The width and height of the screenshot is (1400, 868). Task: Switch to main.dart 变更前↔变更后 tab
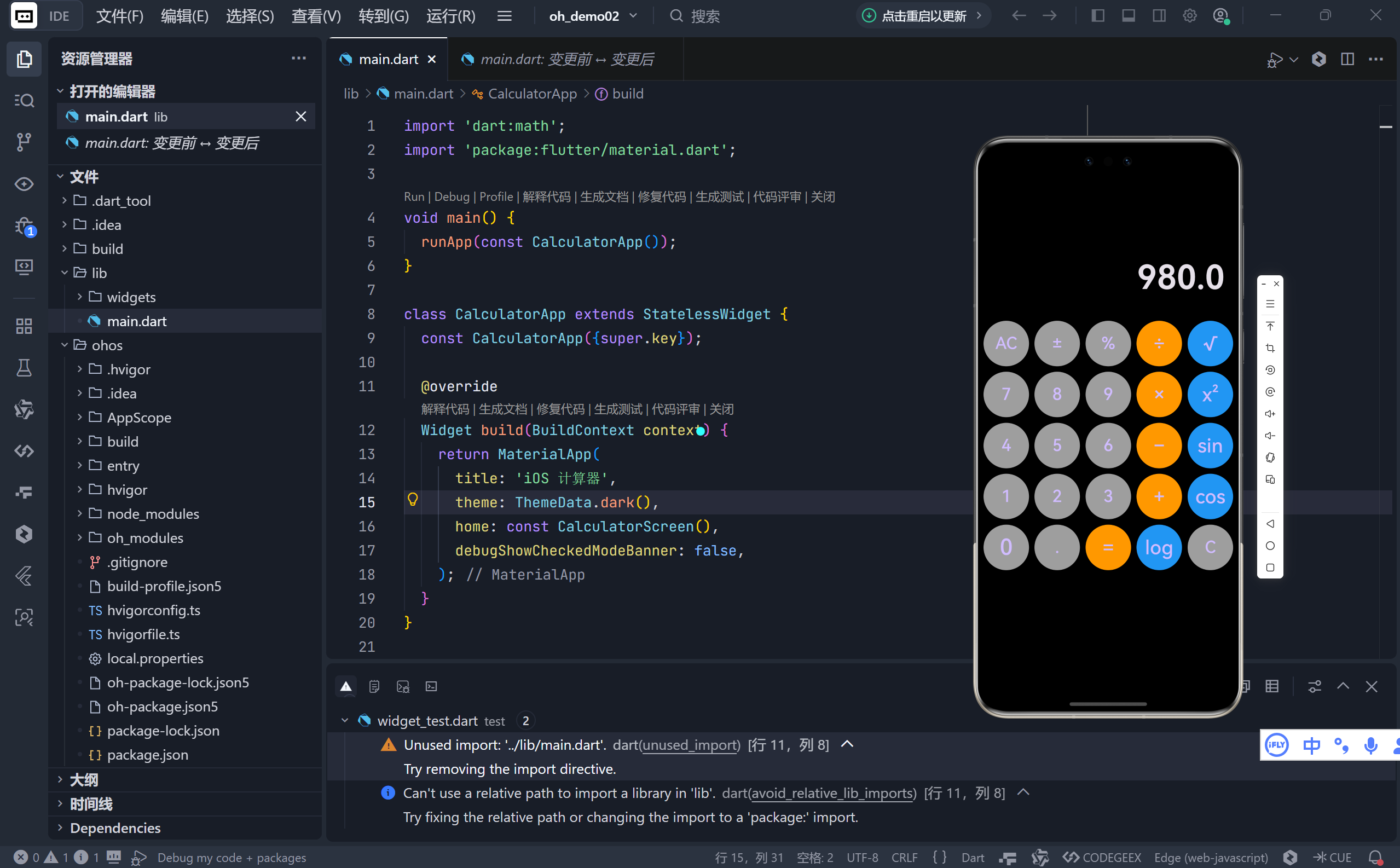click(x=565, y=59)
